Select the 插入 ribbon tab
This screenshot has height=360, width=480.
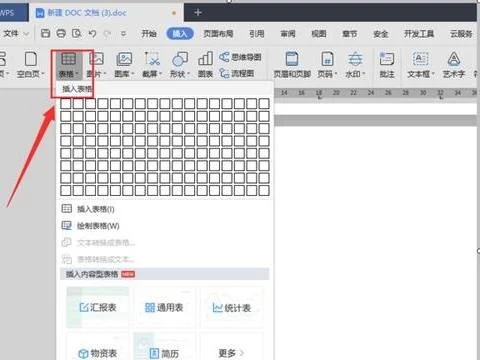180,33
